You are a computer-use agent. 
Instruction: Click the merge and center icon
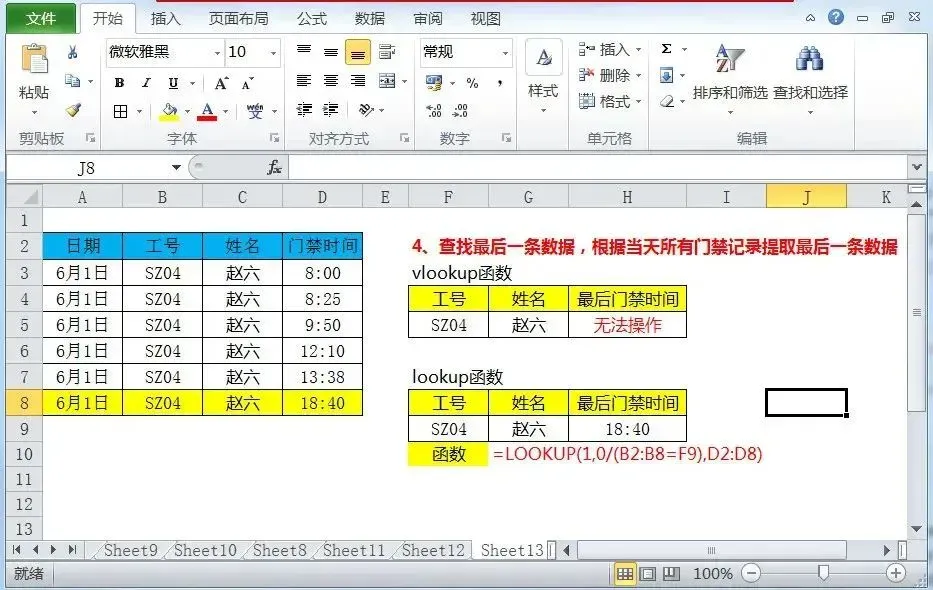[387, 81]
